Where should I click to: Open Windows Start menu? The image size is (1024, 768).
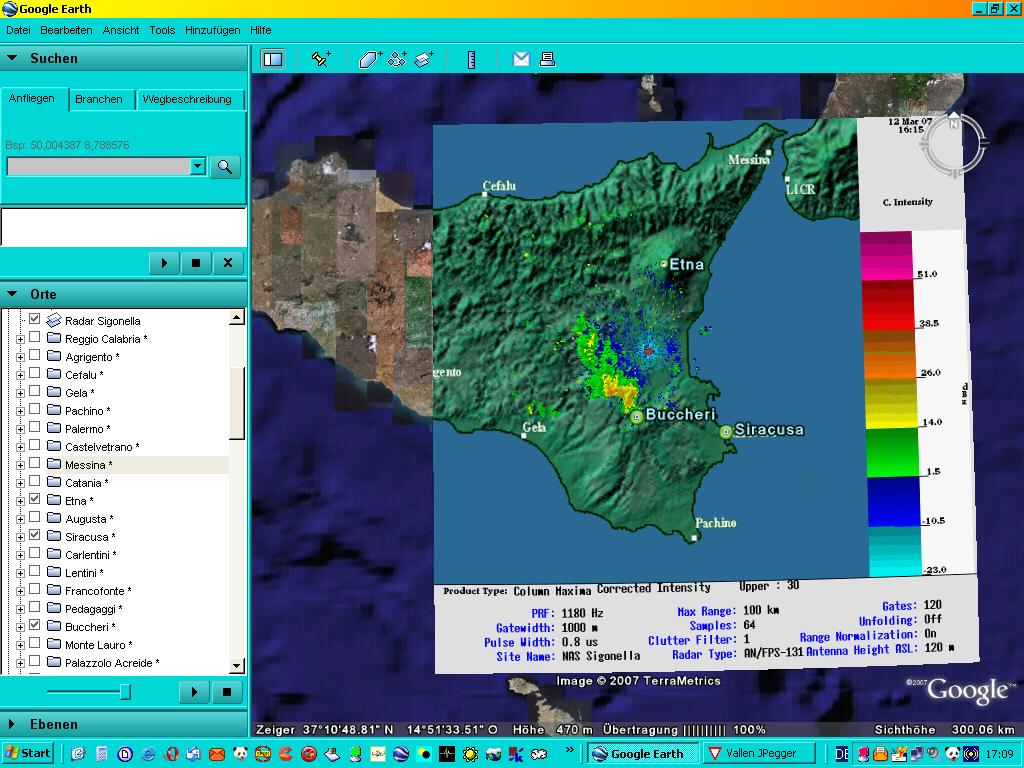27,753
